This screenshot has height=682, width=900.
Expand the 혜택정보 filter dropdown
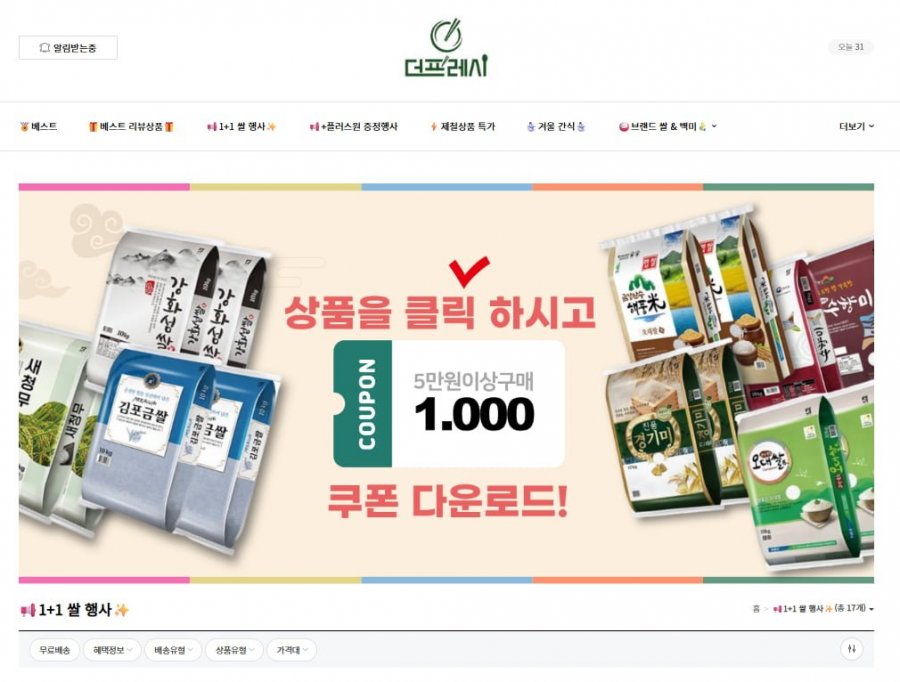pos(112,650)
